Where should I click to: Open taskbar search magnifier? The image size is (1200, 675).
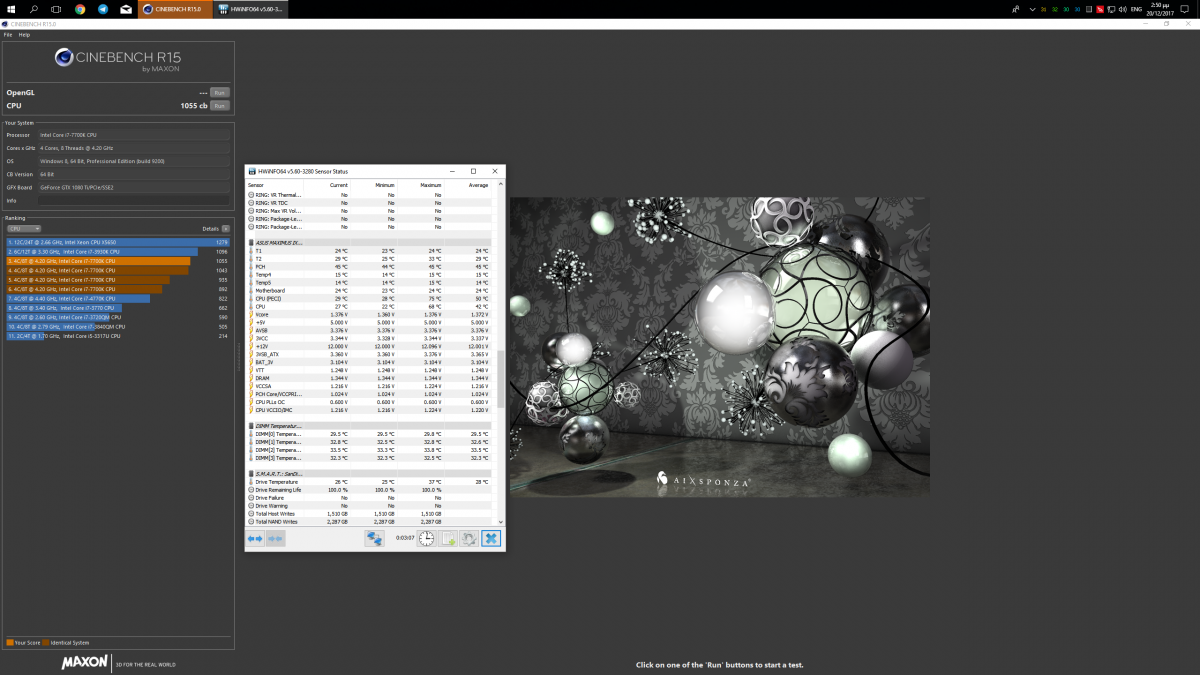coord(34,9)
